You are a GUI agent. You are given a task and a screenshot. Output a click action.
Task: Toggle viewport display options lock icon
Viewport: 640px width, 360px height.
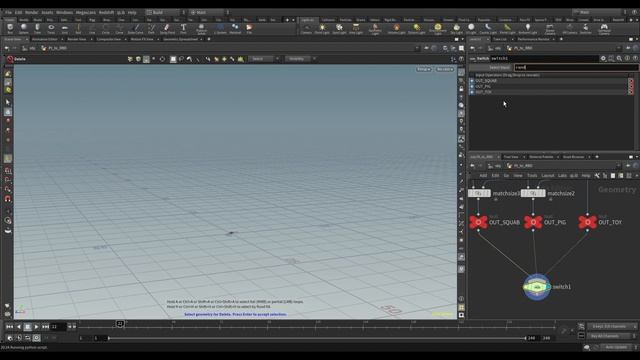(x=461, y=89)
